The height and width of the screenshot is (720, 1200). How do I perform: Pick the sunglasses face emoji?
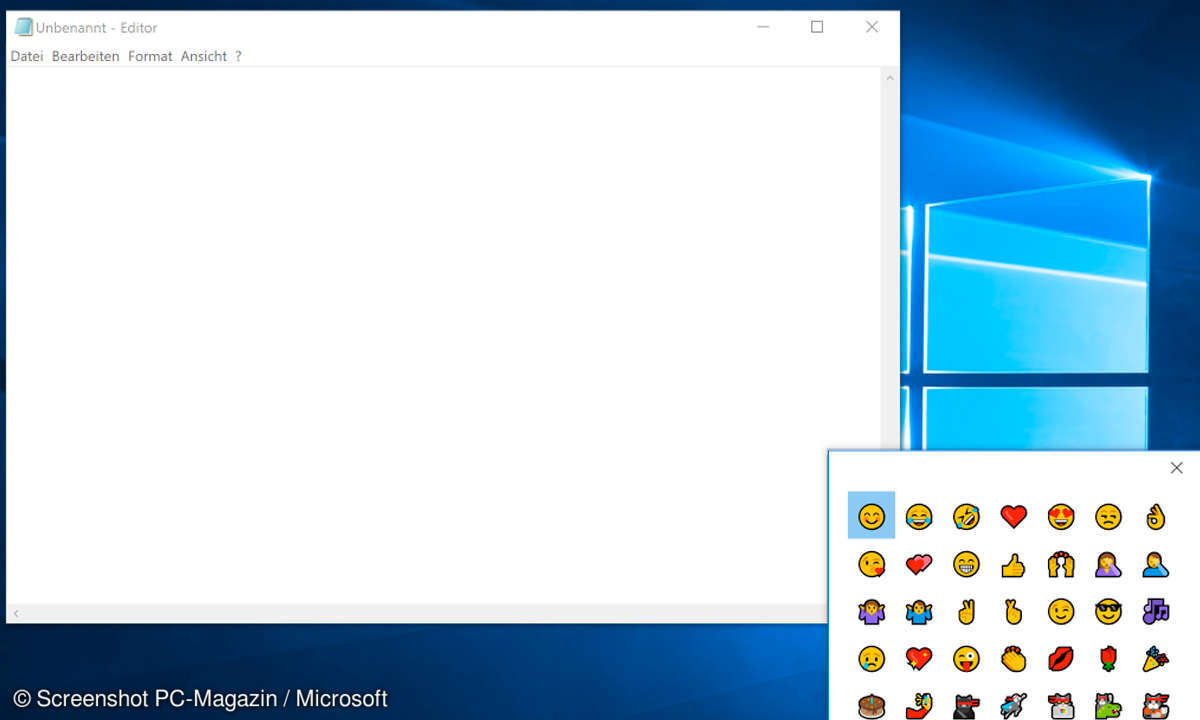tap(1108, 611)
